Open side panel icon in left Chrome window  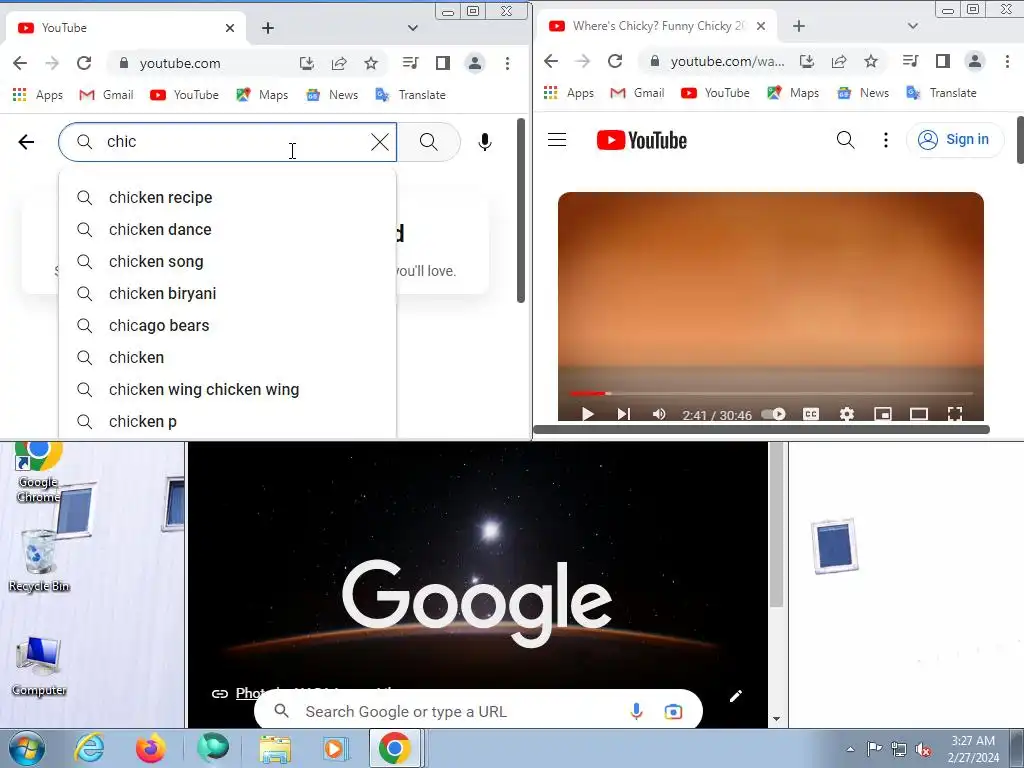pyautogui.click(x=443, y=63)
